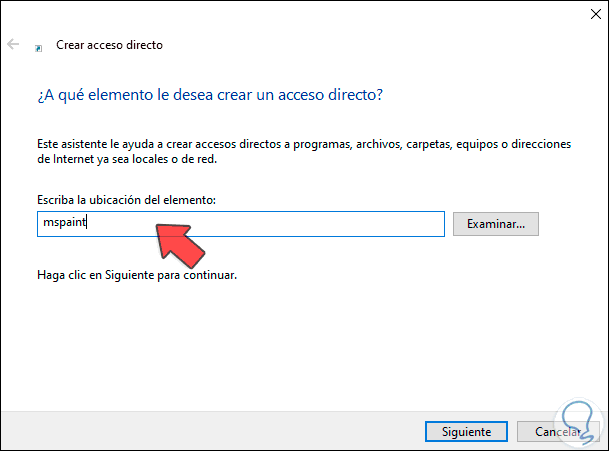Click the 'Crear acceso directo' window title

[x=108, y=45]
